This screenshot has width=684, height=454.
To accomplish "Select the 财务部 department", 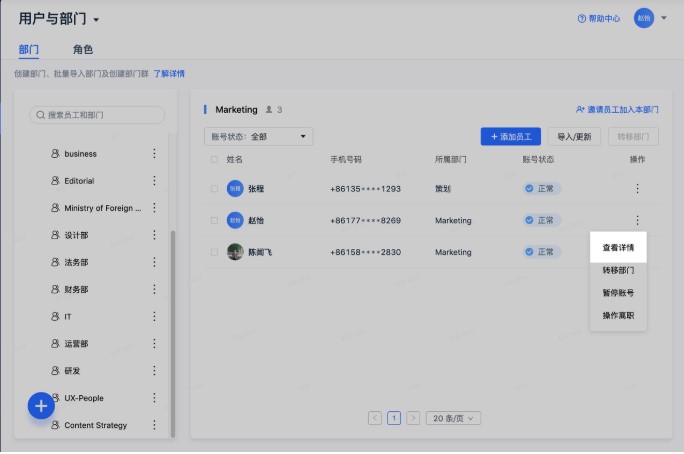I will click(76, 289).
